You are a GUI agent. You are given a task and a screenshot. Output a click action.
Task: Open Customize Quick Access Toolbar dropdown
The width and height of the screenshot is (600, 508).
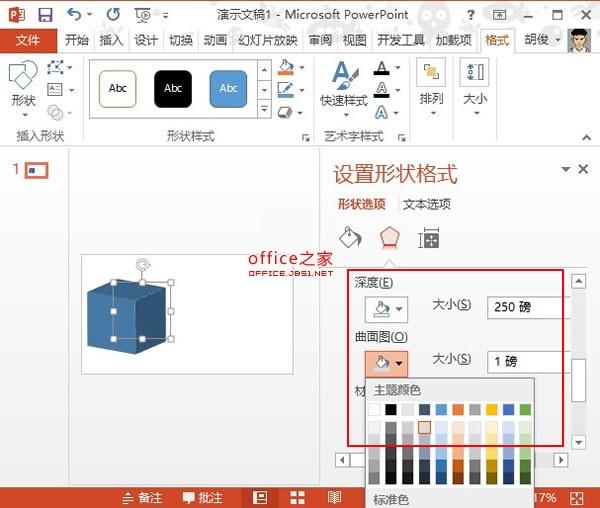point(165,16)
